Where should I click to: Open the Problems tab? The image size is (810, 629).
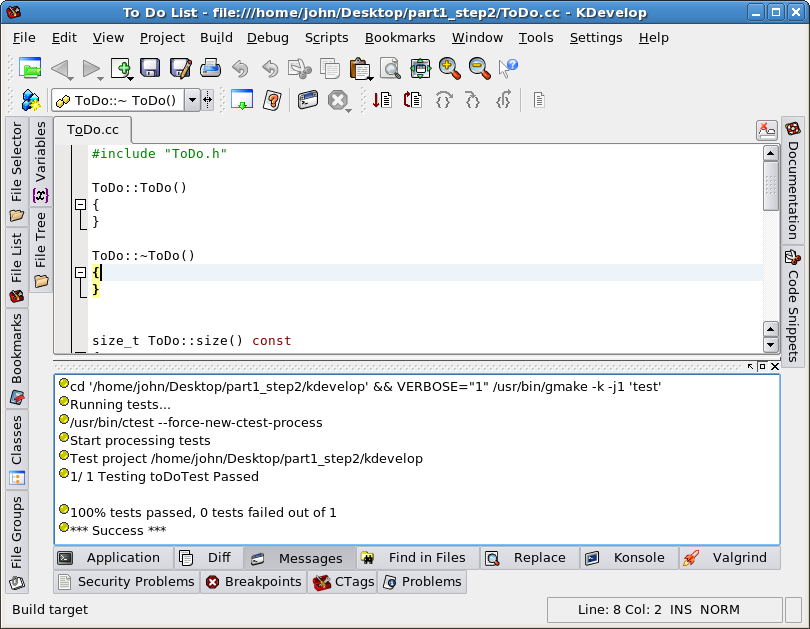[422, 582]
